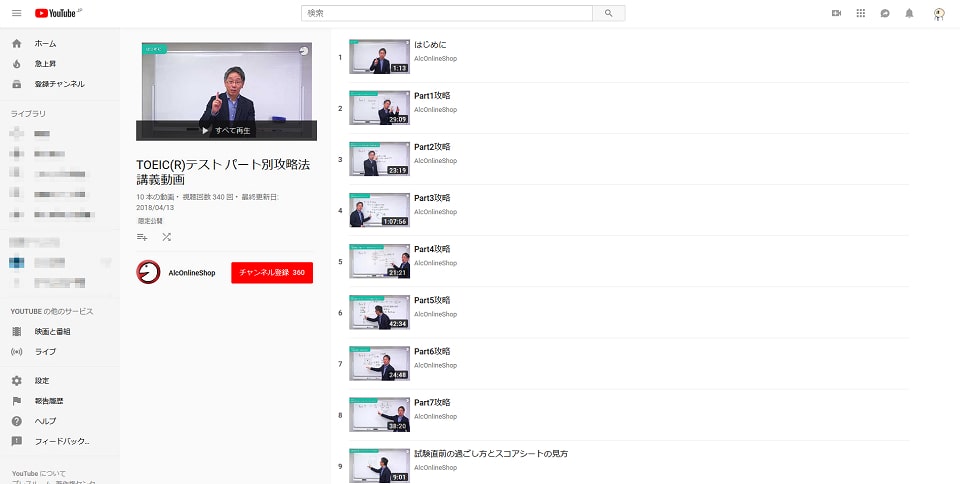Click the ライブラリ section heading
Image resolution: width=960 pixels, height=484 pixels.
coord(28,114)
